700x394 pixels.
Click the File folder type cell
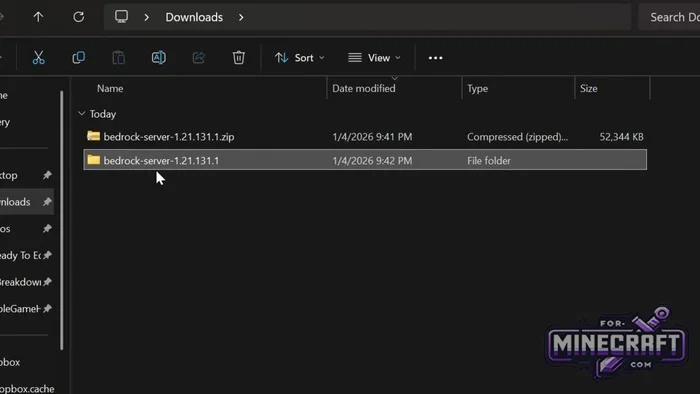(489, 161)
